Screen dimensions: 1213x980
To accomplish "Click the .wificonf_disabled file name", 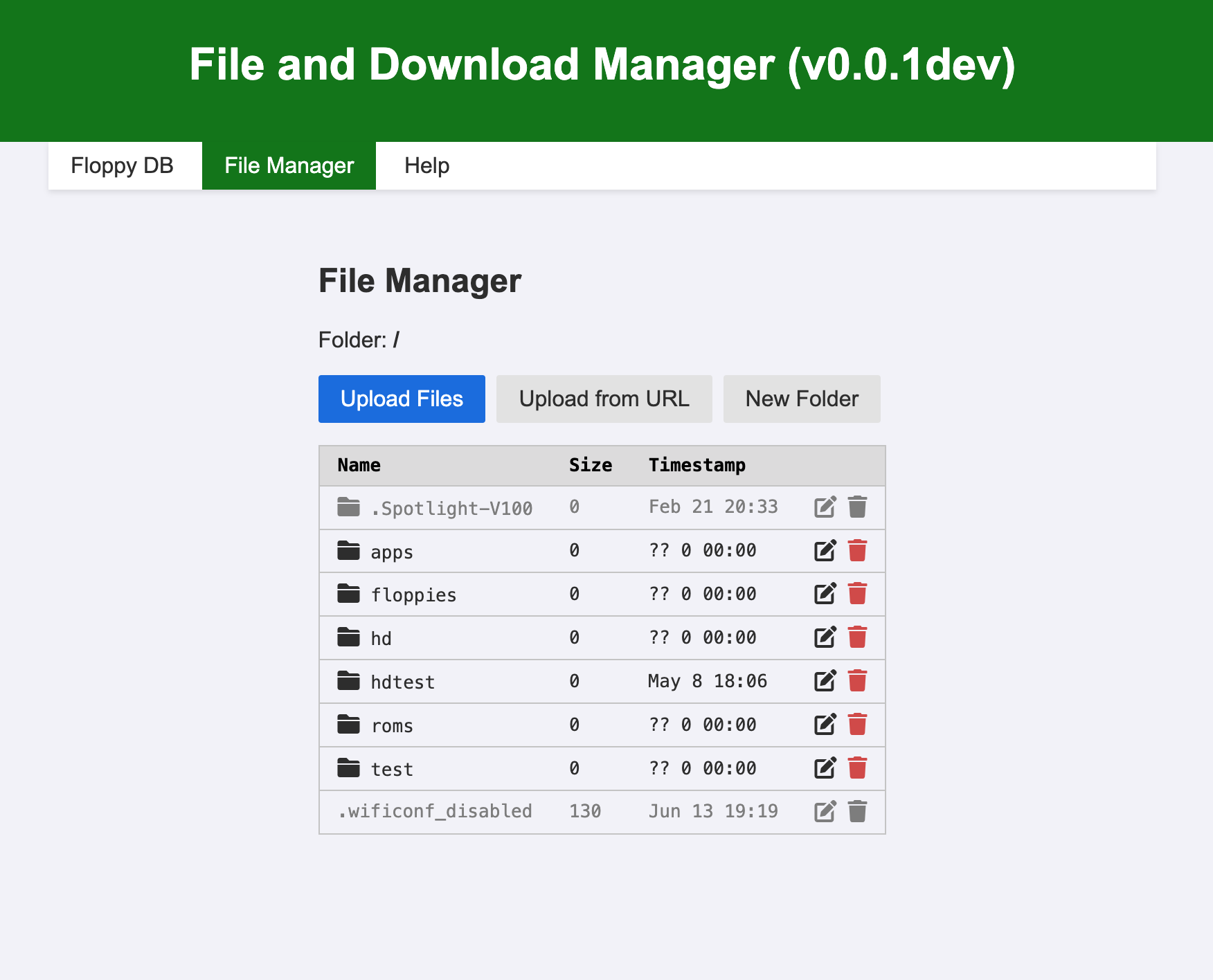I will coord(435,811).
